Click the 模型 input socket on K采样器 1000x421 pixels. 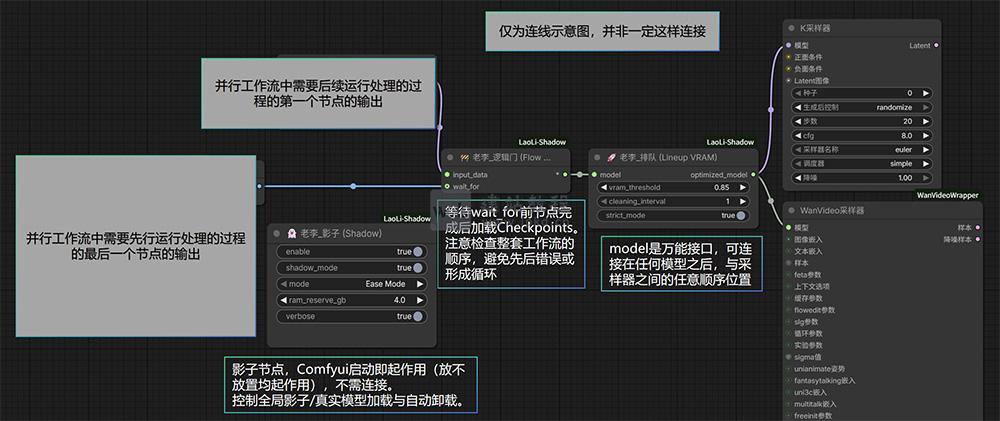click(x=788, y=45)
